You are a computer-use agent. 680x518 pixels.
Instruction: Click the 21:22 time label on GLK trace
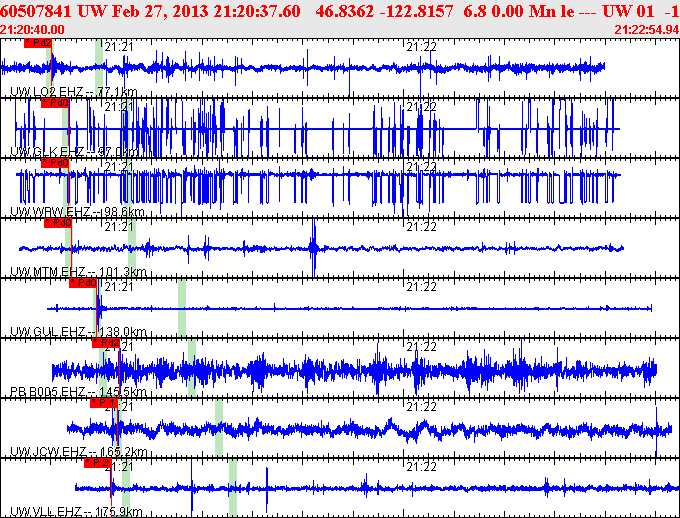pos(421,107)
